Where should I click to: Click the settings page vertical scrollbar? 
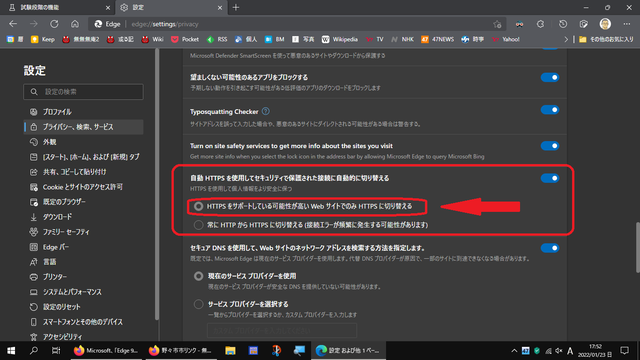click(637, 248)
